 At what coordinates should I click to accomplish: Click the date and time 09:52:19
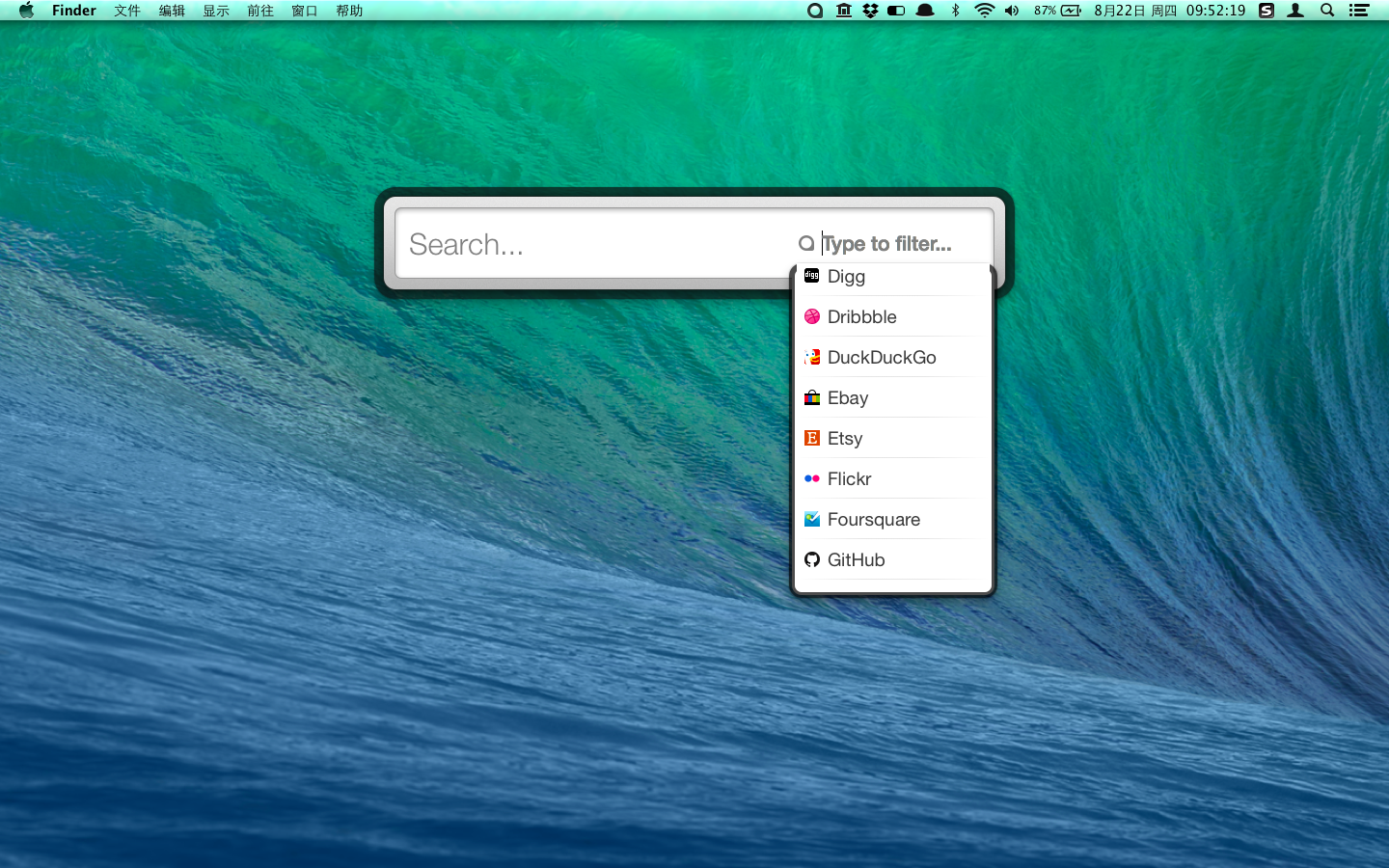(x=1170, y=11)
